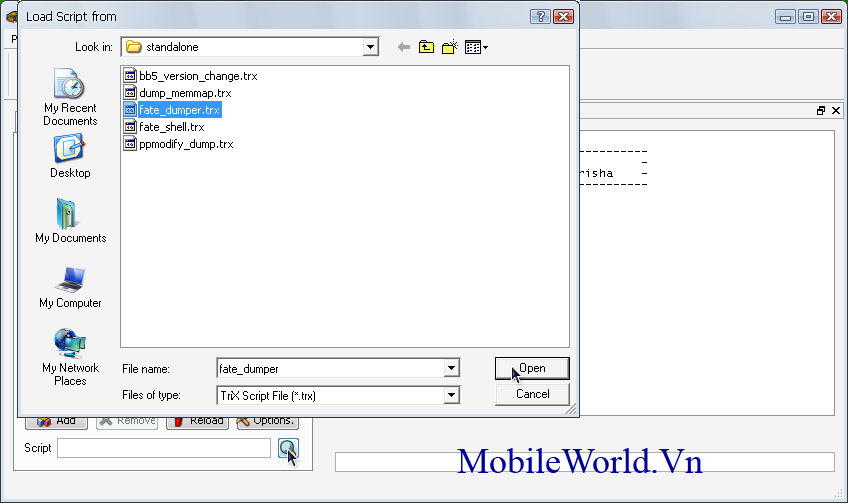This screenshot has height=503, width=848.
Task: Cancel the Load Script dialog
Action: [532, 394]
